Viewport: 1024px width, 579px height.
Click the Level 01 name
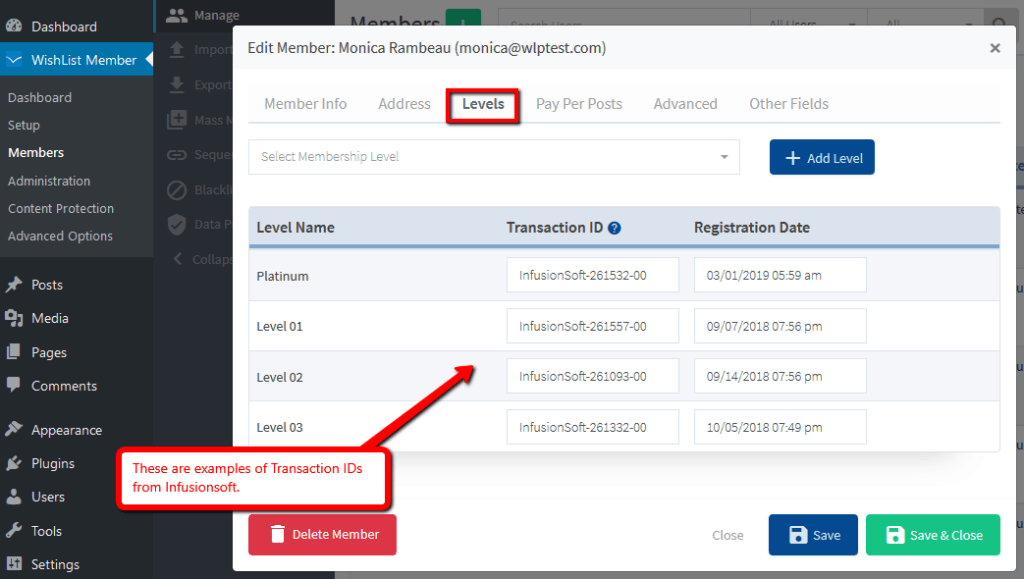pyautogui.click(x=280, y=326)
